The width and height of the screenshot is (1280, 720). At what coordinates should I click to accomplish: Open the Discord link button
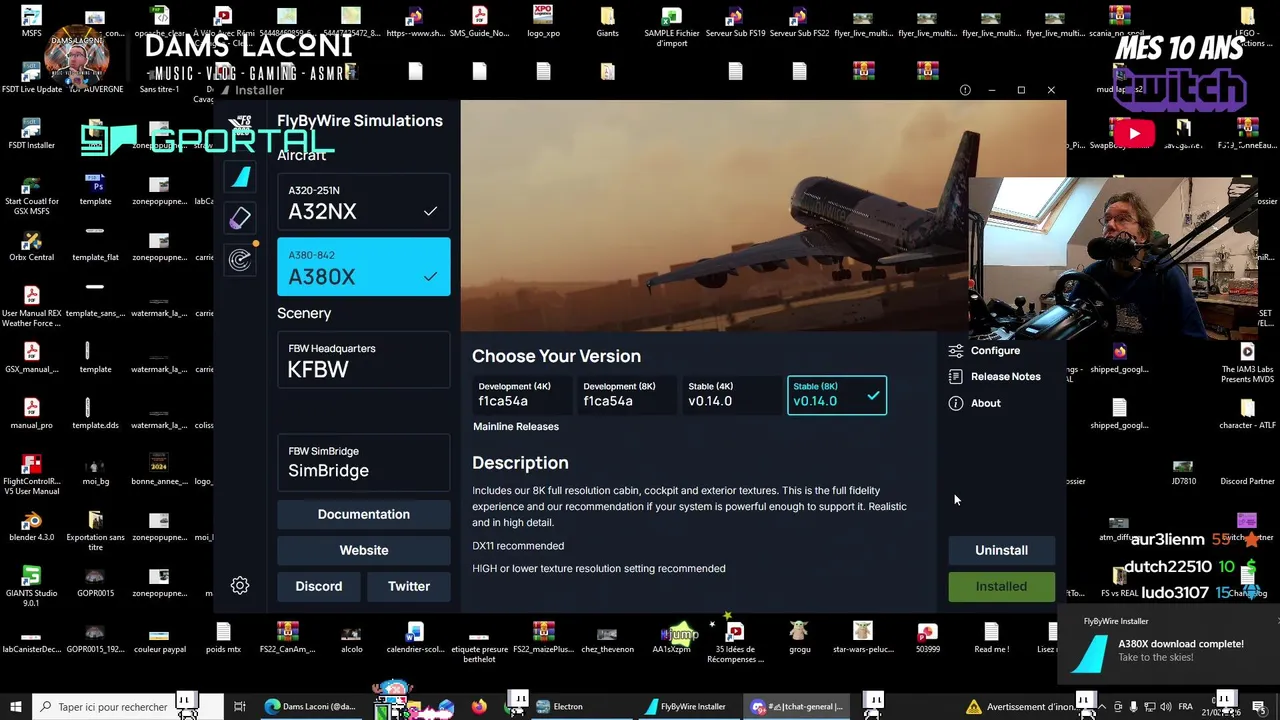[x=319, y=586]
